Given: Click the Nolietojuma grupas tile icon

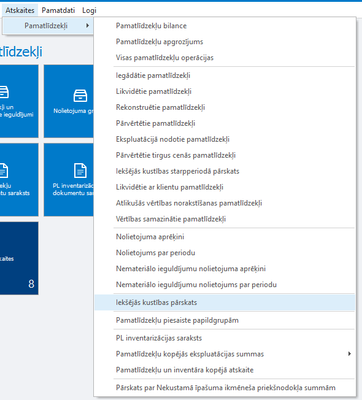Looking at the screenshot, I should click(x=80, y=96).
